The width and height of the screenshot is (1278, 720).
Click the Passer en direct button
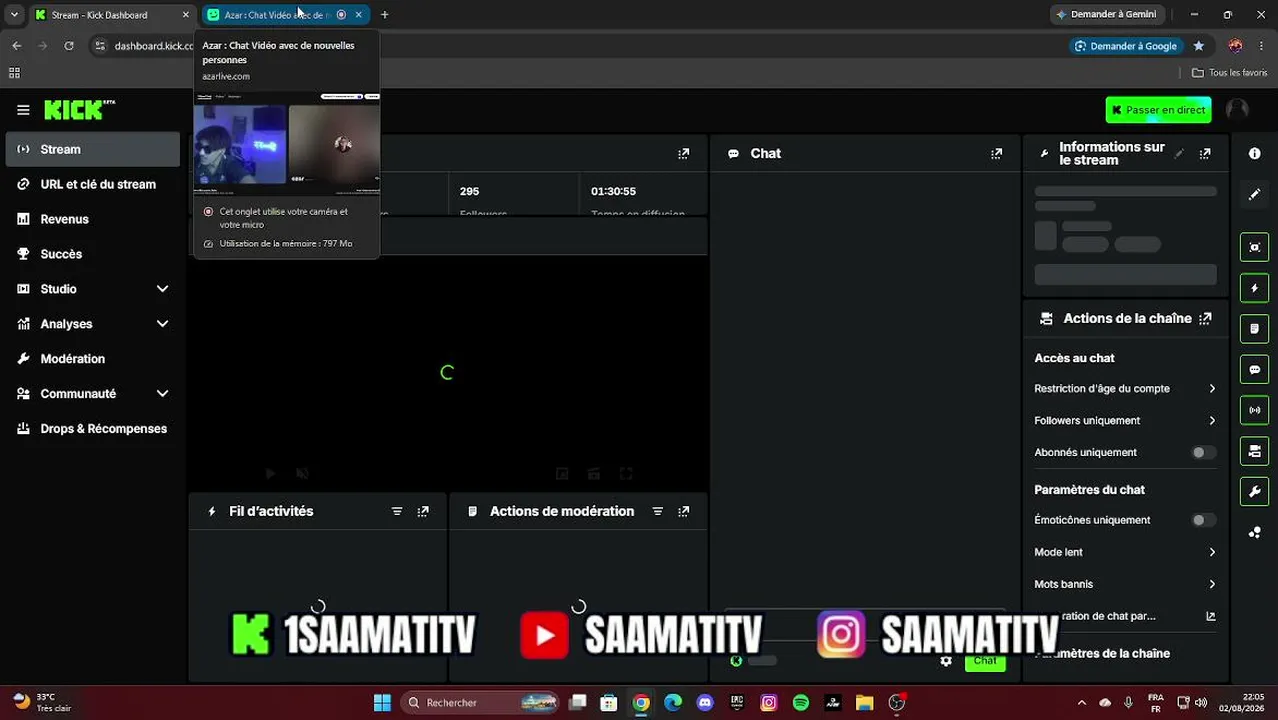pos(1158,110)
